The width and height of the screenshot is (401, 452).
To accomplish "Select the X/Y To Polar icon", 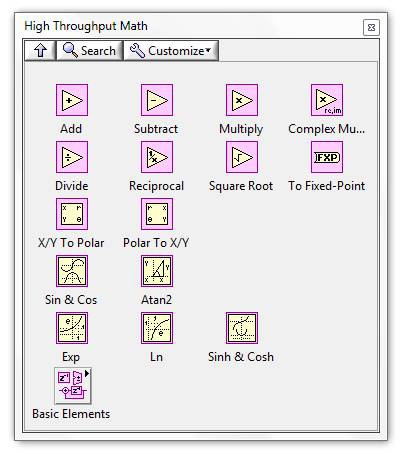I will coord(72,214).
